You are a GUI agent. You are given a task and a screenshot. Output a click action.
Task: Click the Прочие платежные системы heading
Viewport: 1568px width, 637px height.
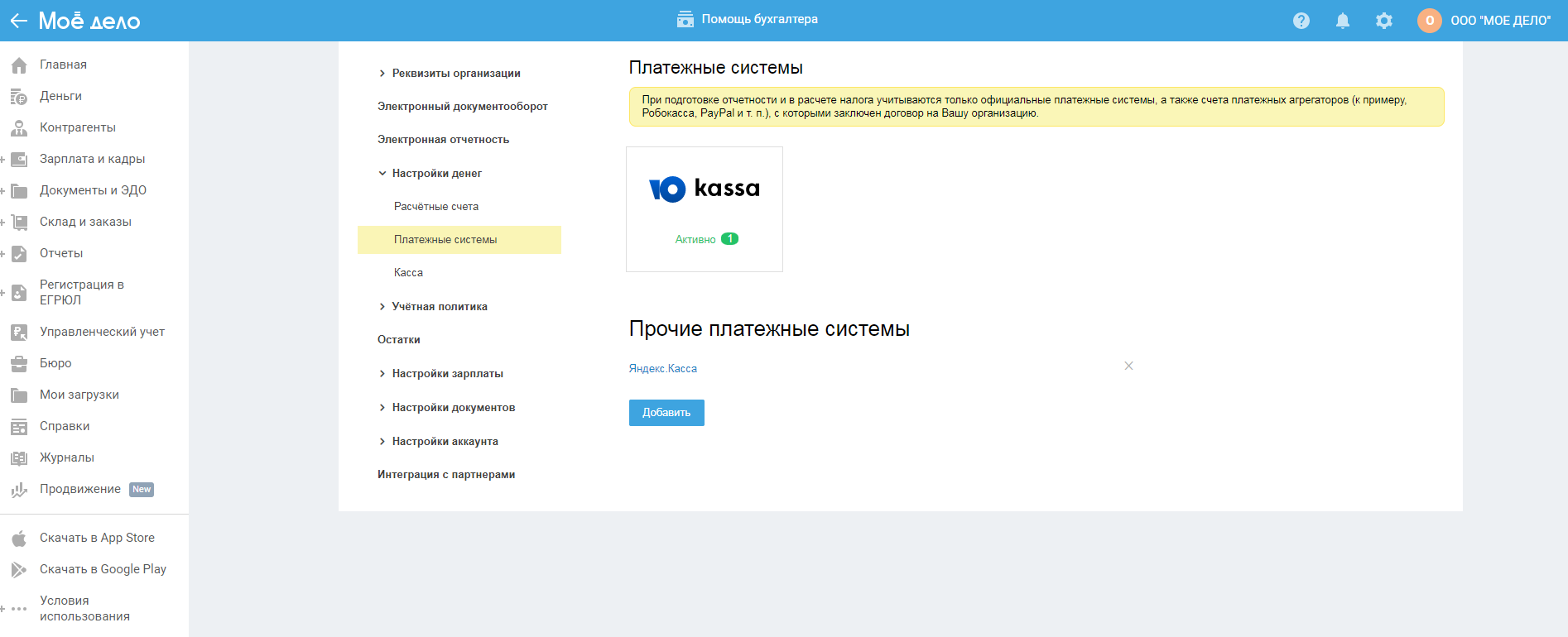(769, 329)
